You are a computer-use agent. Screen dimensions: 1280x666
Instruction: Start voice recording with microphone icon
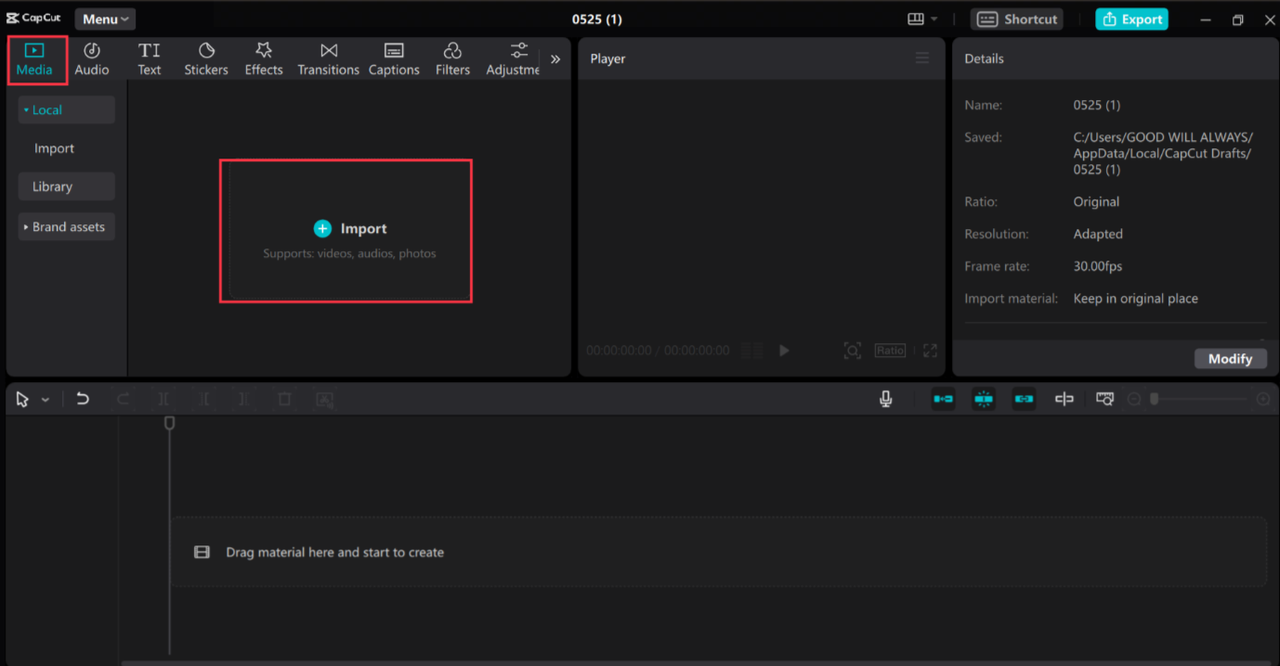(x=885, y=399)
